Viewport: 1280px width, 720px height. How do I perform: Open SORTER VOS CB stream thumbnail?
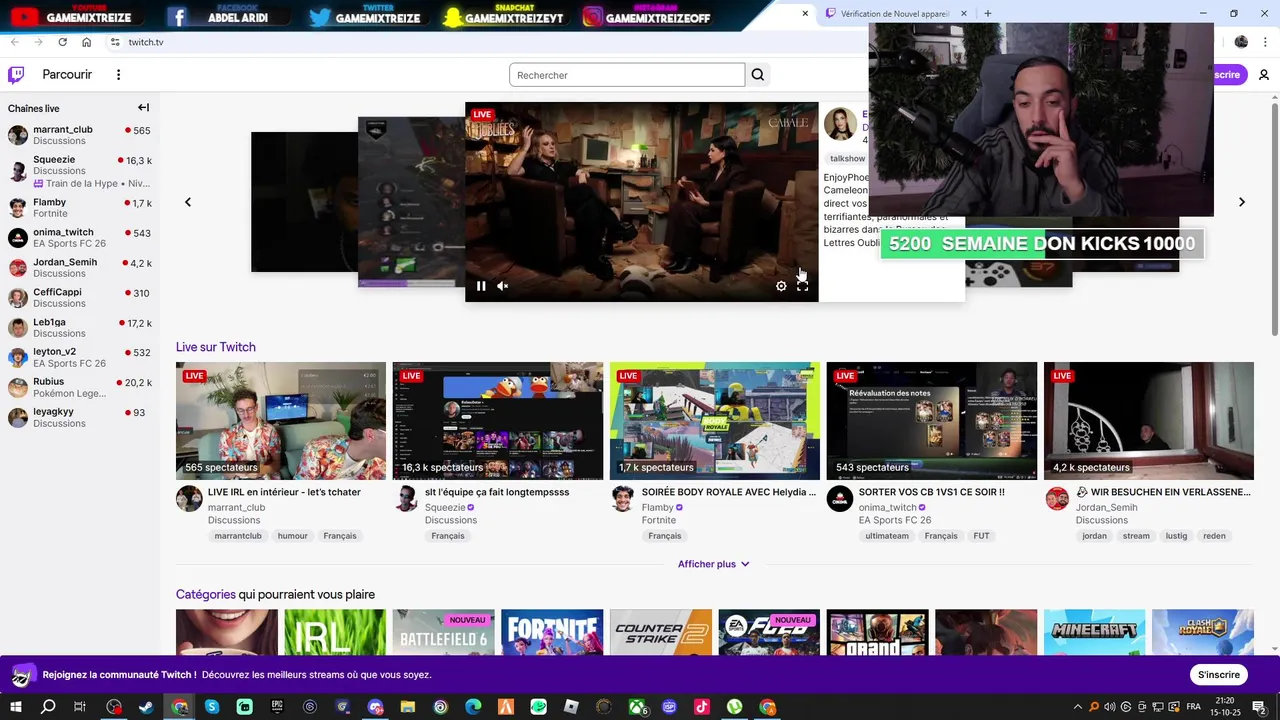(932, 421)
